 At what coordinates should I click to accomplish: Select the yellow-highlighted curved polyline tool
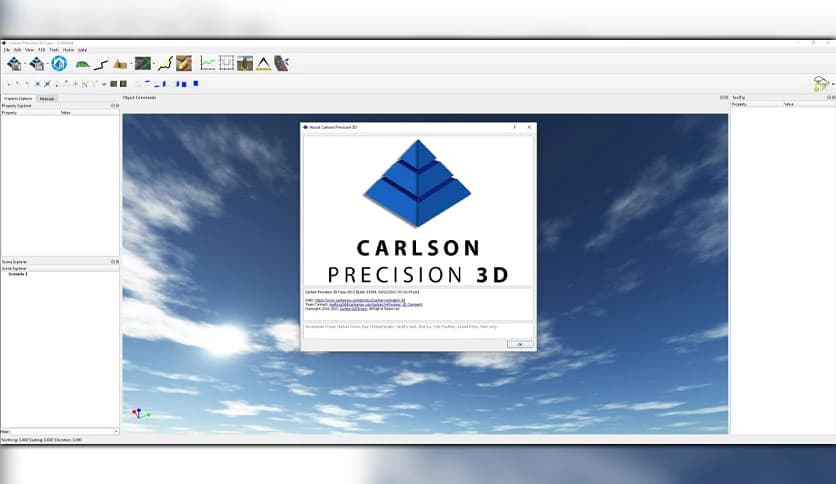pos(165,64)
